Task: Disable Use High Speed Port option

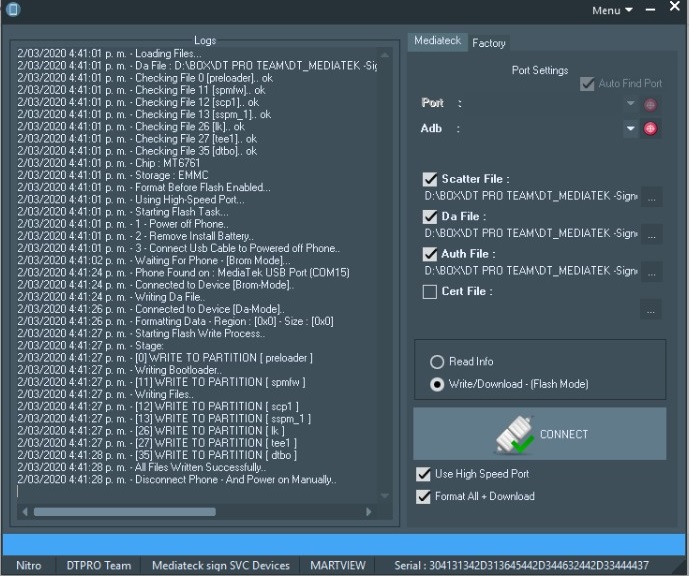Action: (x=423, y=474)
